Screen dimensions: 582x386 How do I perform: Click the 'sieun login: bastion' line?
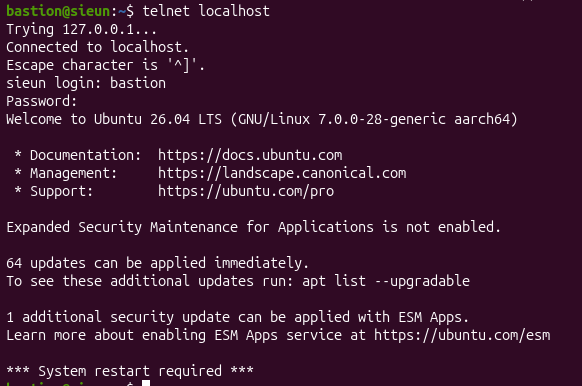[x=86, y=83]
